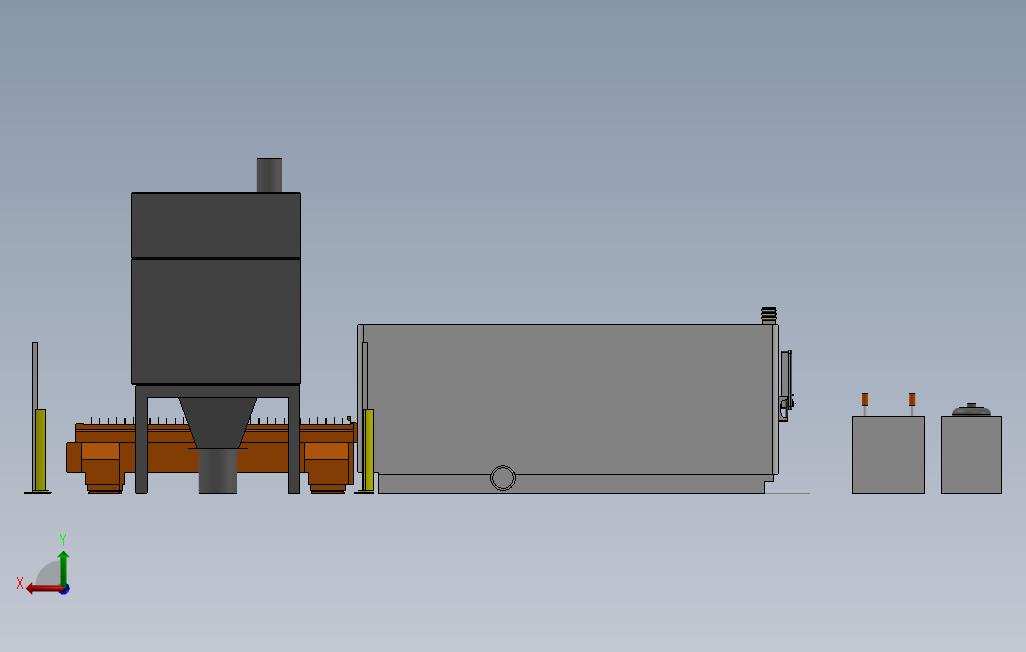Select the left orange terminal on the small box
Screen dimensions: 1026x652
click(x=864, y=400)
